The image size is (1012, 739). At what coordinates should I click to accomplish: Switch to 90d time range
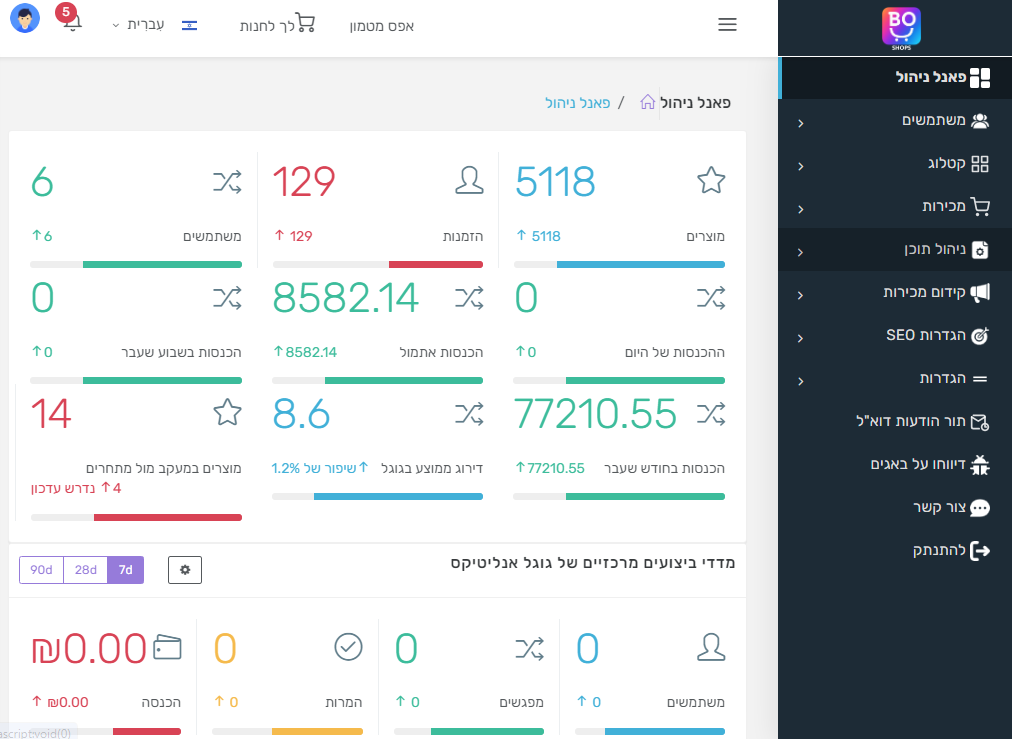tap(41, 570)
